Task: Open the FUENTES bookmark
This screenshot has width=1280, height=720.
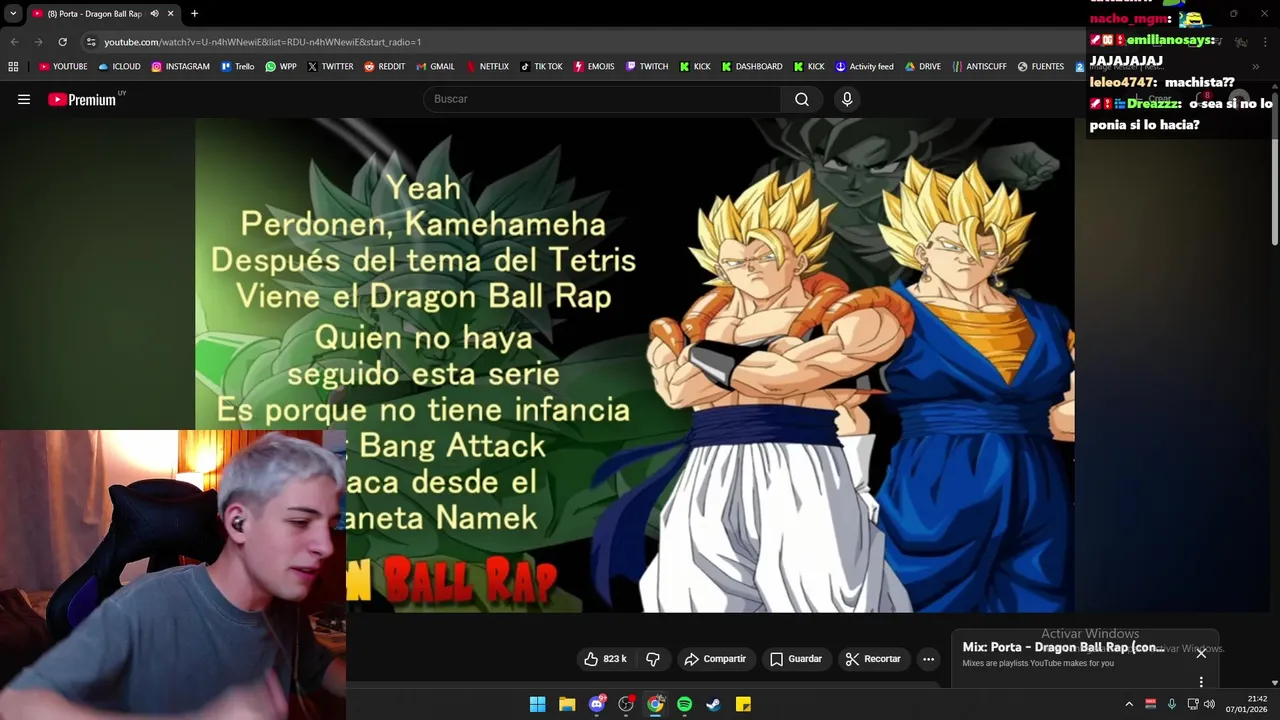Action: click(x=1040, y=67)
